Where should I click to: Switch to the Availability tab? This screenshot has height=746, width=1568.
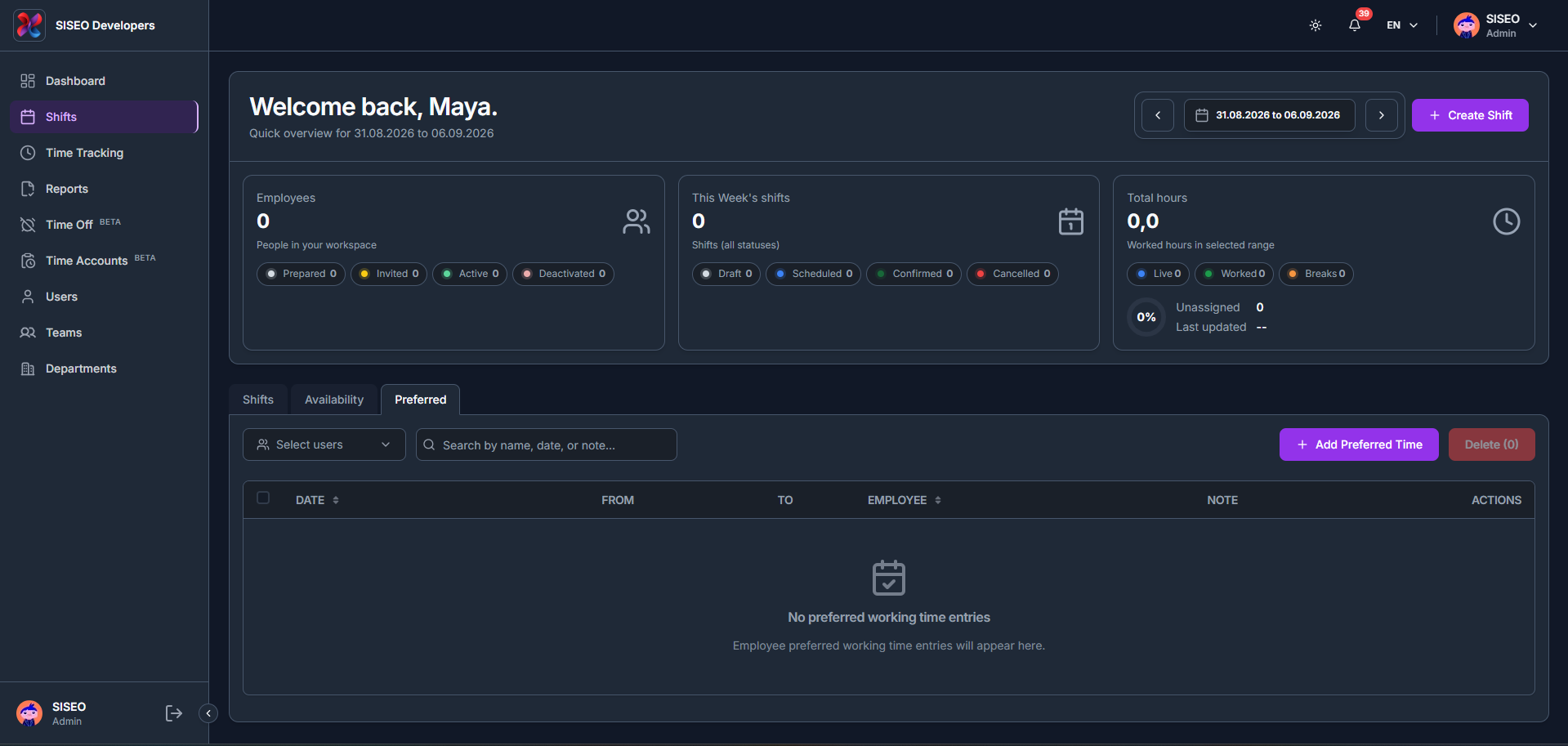tap(334, 400)
